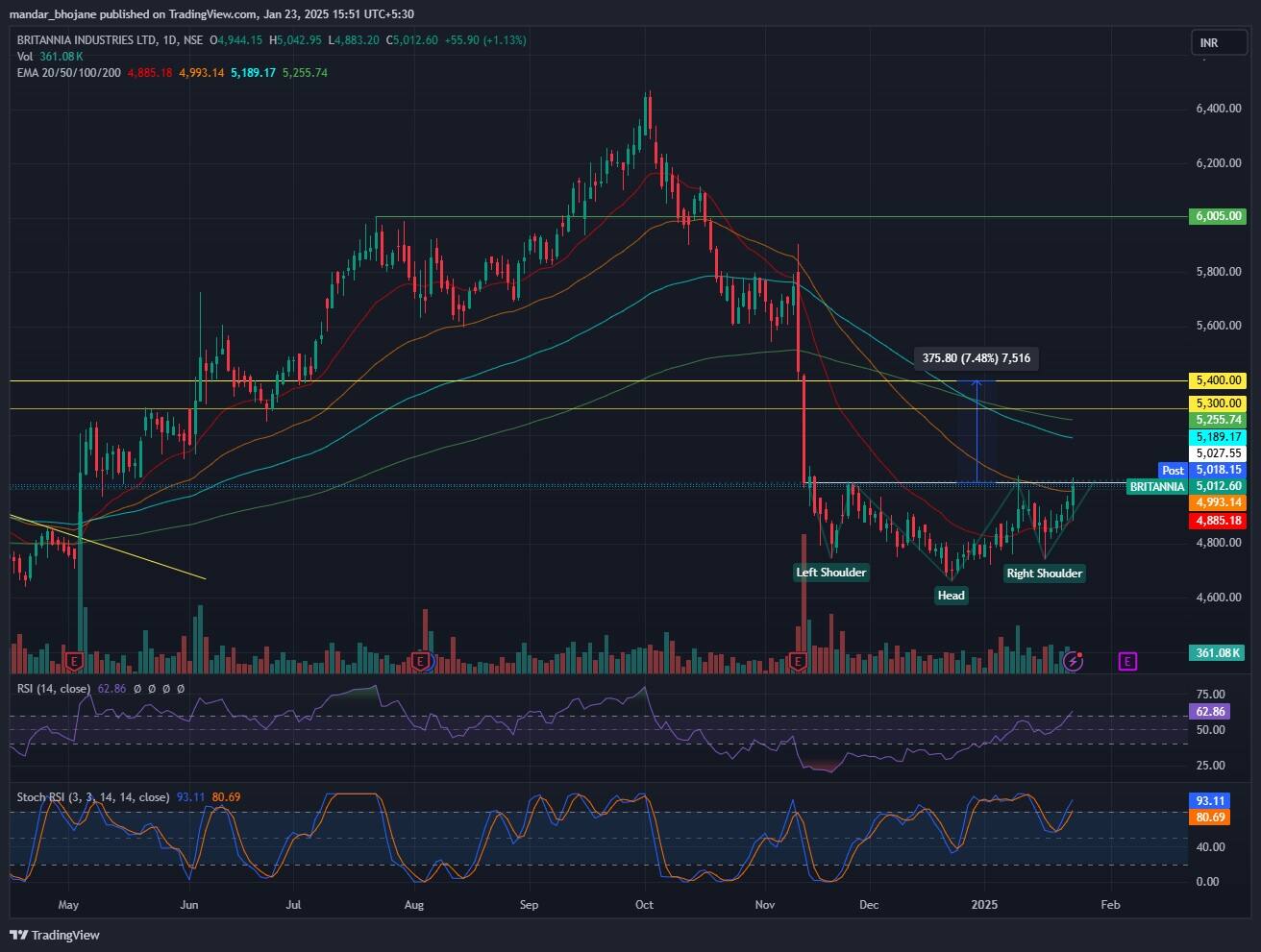This screenshot has height=952, width=1261.
Task: Click the 6,005.00 green price level label
Action: [1218, 217]
